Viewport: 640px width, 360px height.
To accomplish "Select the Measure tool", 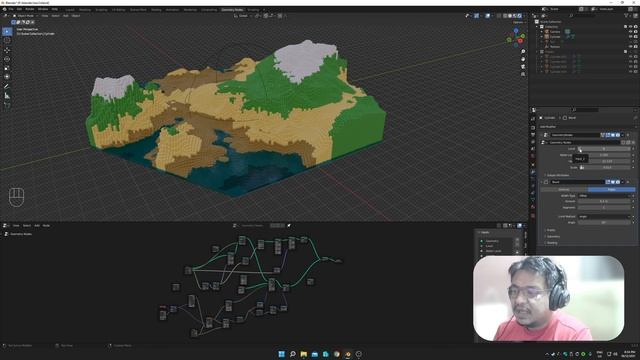I will [7, 96].
